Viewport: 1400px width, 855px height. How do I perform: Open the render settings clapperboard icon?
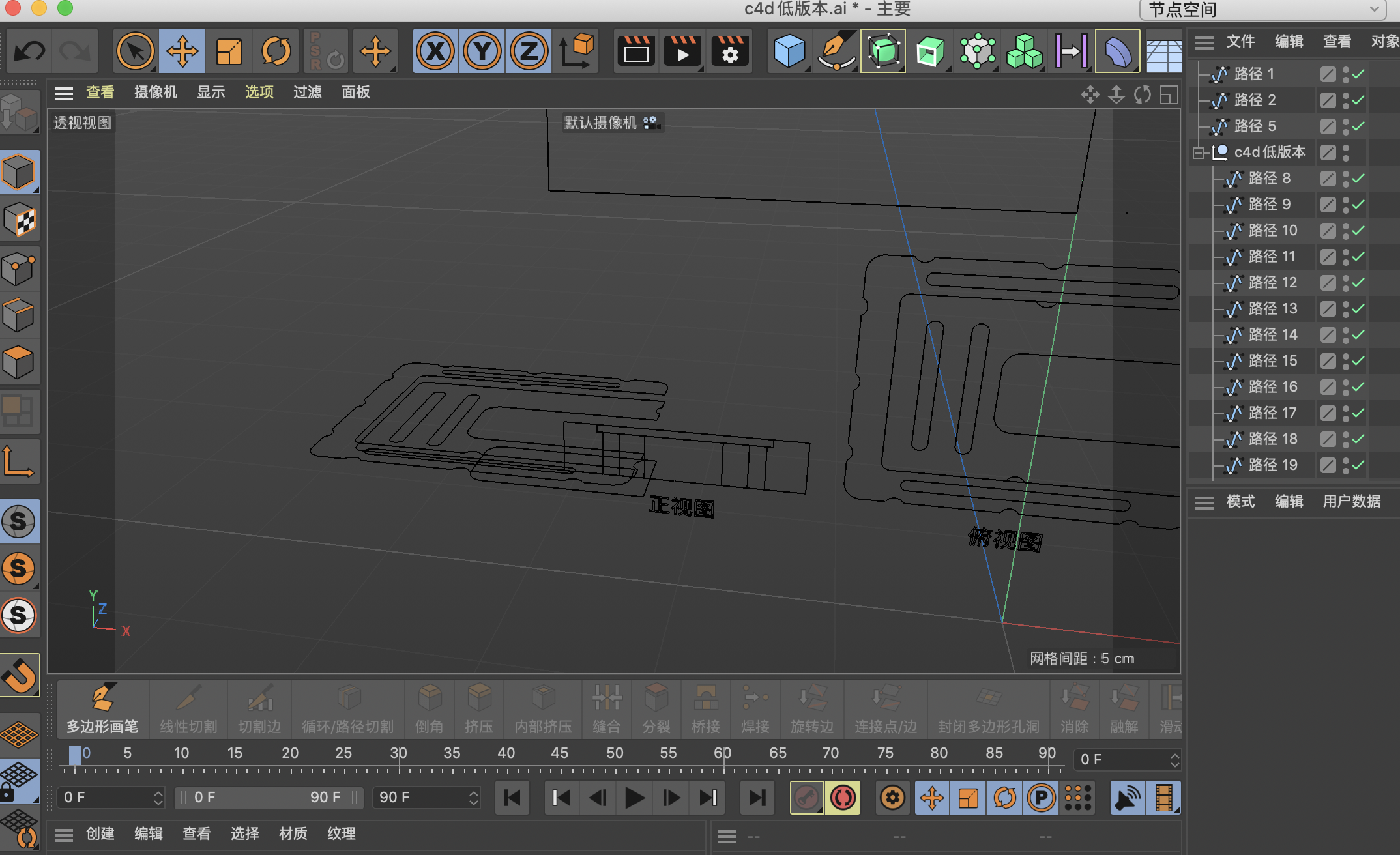click(730, 51)
